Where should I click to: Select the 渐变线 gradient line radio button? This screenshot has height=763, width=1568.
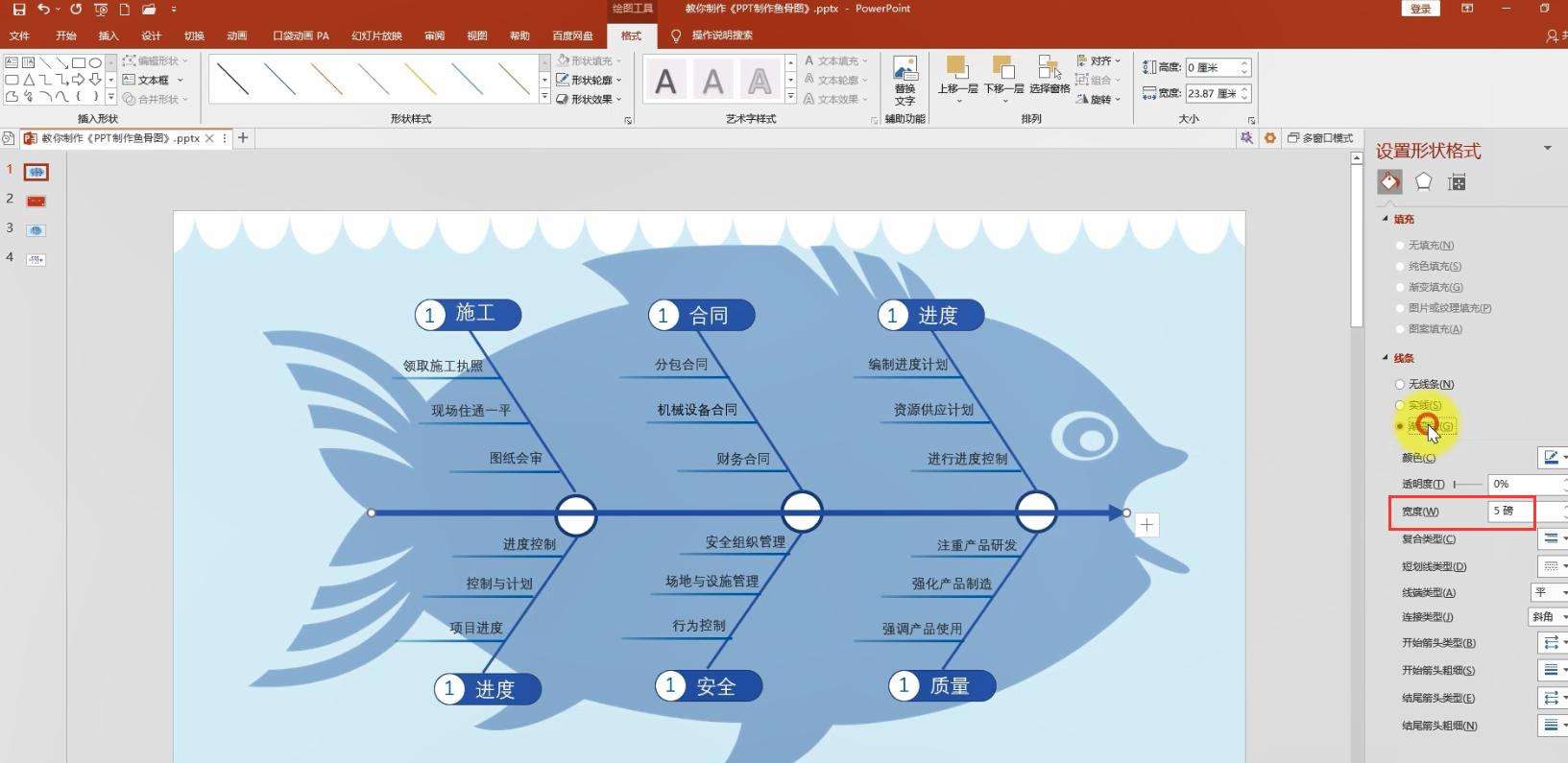click(1400, 426)
